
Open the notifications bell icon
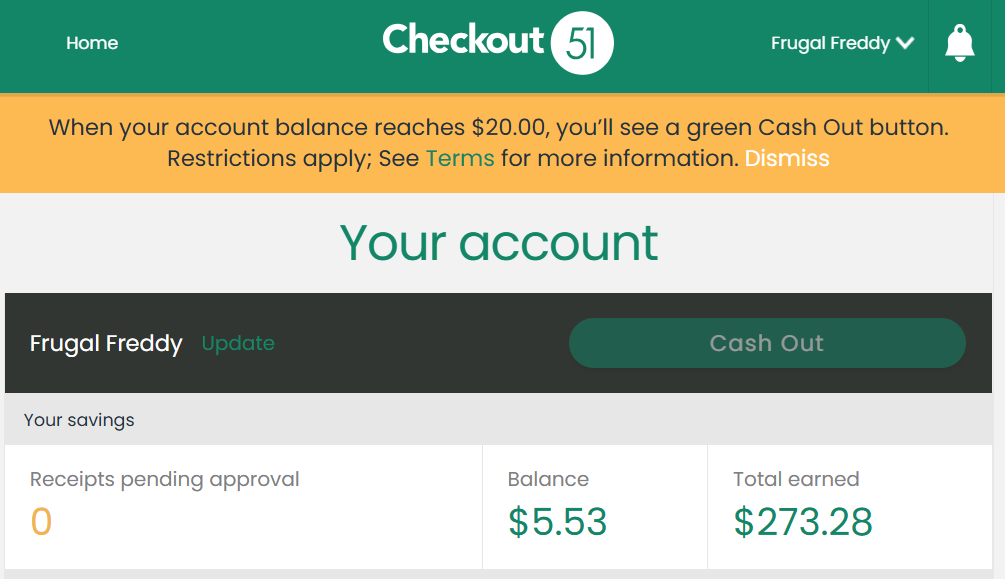coord(959,44)
